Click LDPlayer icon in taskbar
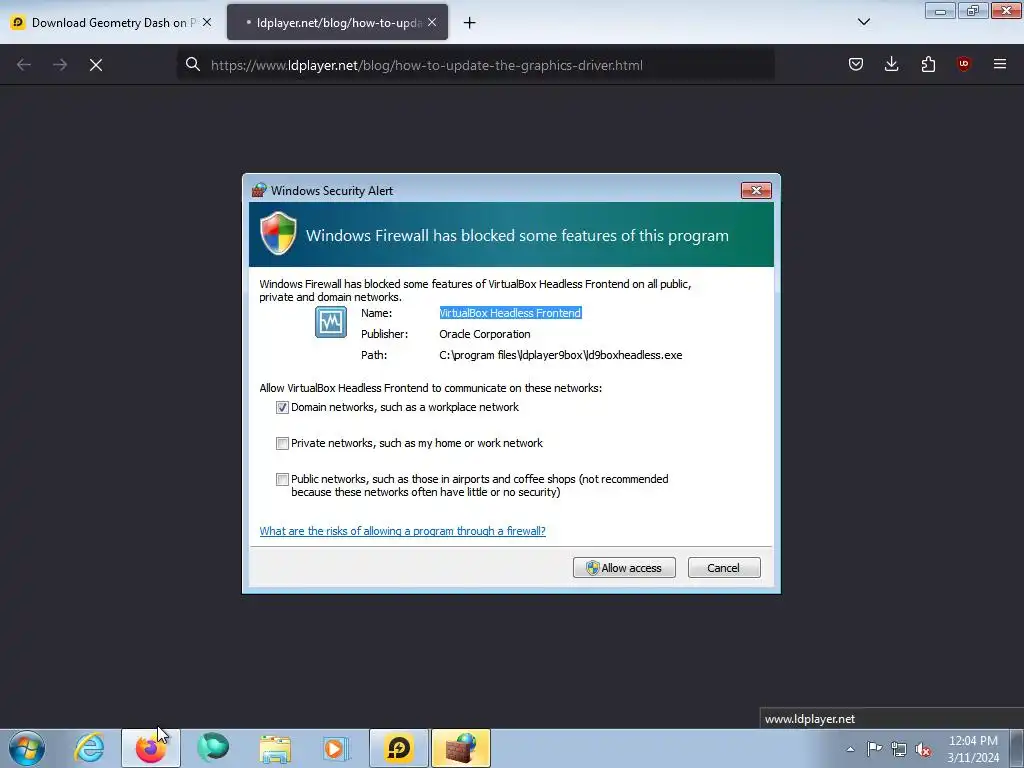Screen dimensions: 1024x768 click(399, 748)
